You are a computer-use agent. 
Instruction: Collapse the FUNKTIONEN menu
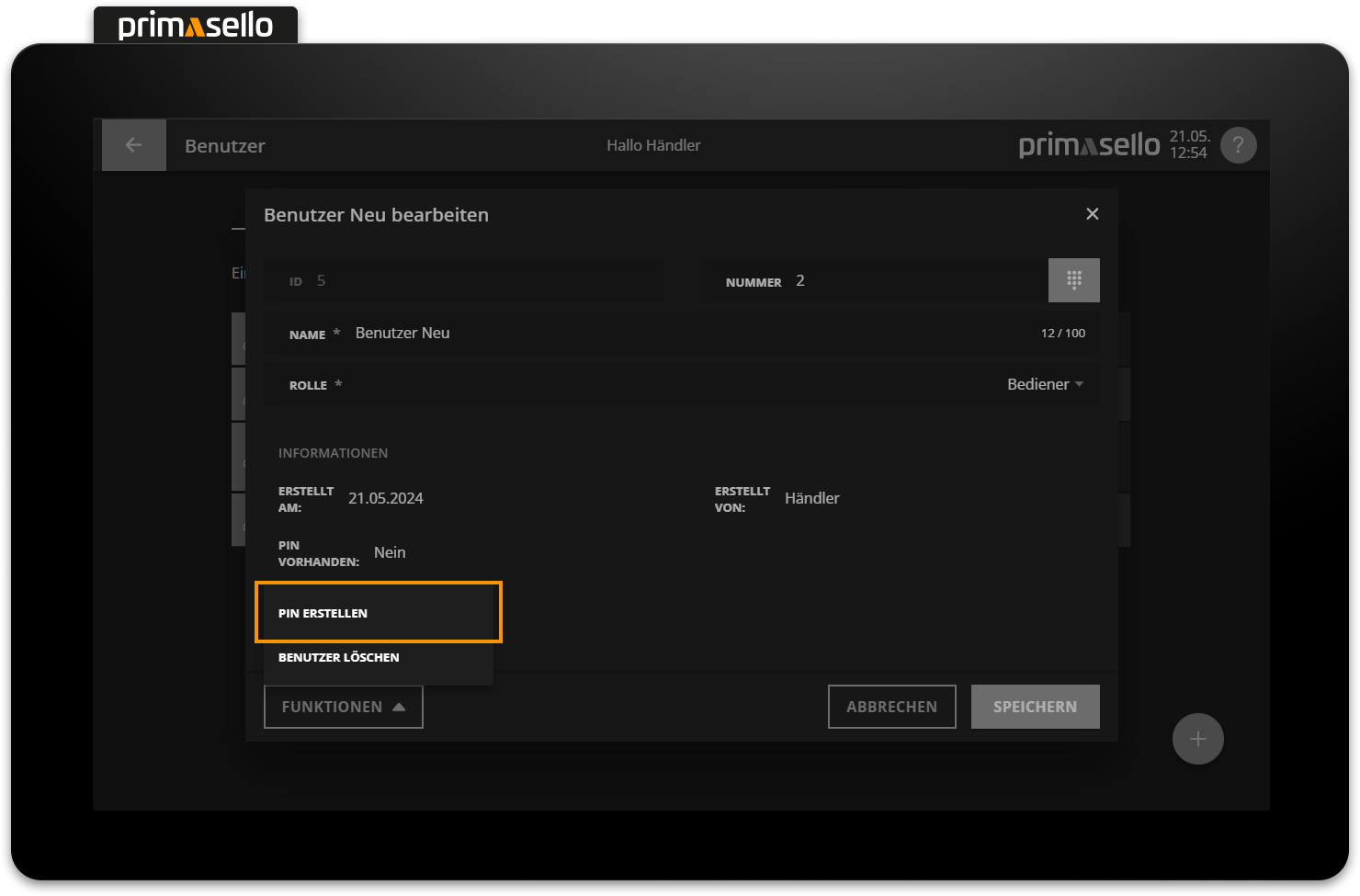(x=343, y=706)
